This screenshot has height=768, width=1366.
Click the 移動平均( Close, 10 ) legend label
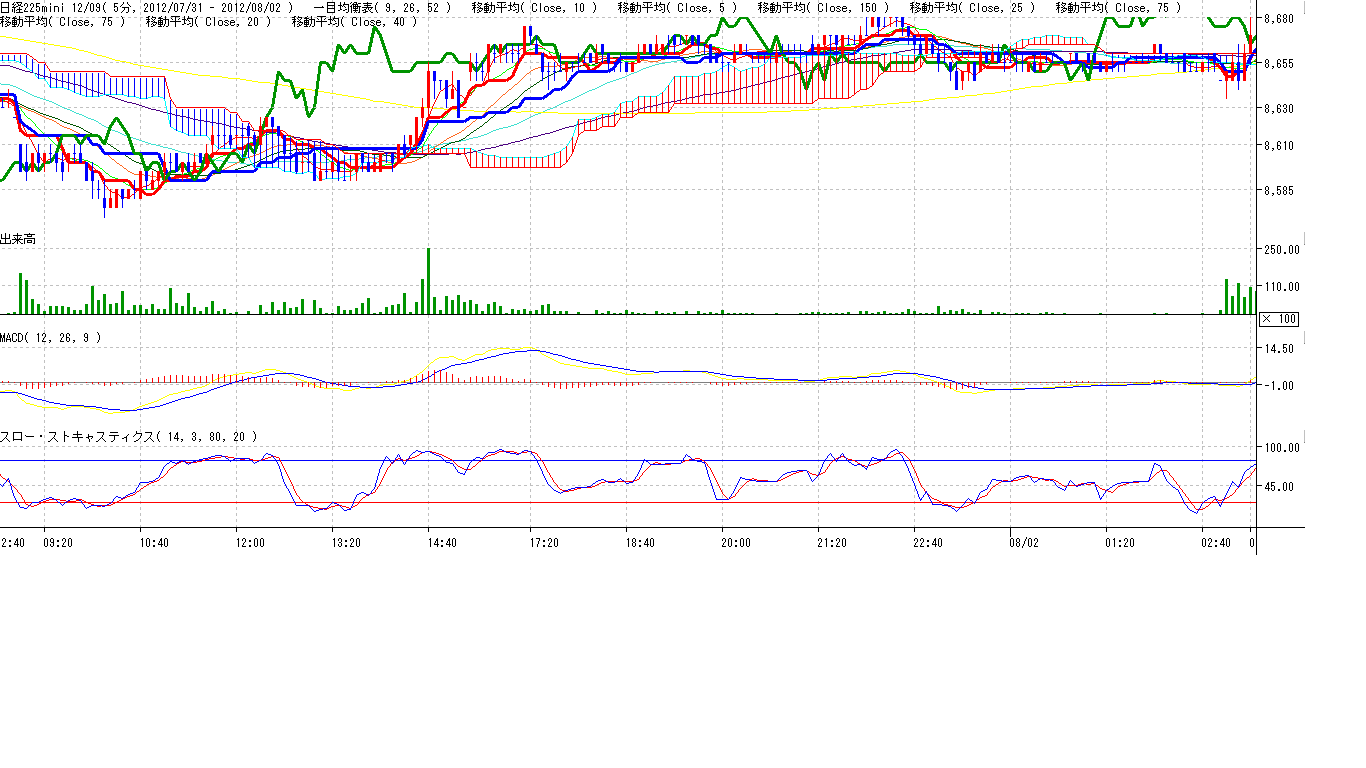pyautogui.click(x=535, y=8)
